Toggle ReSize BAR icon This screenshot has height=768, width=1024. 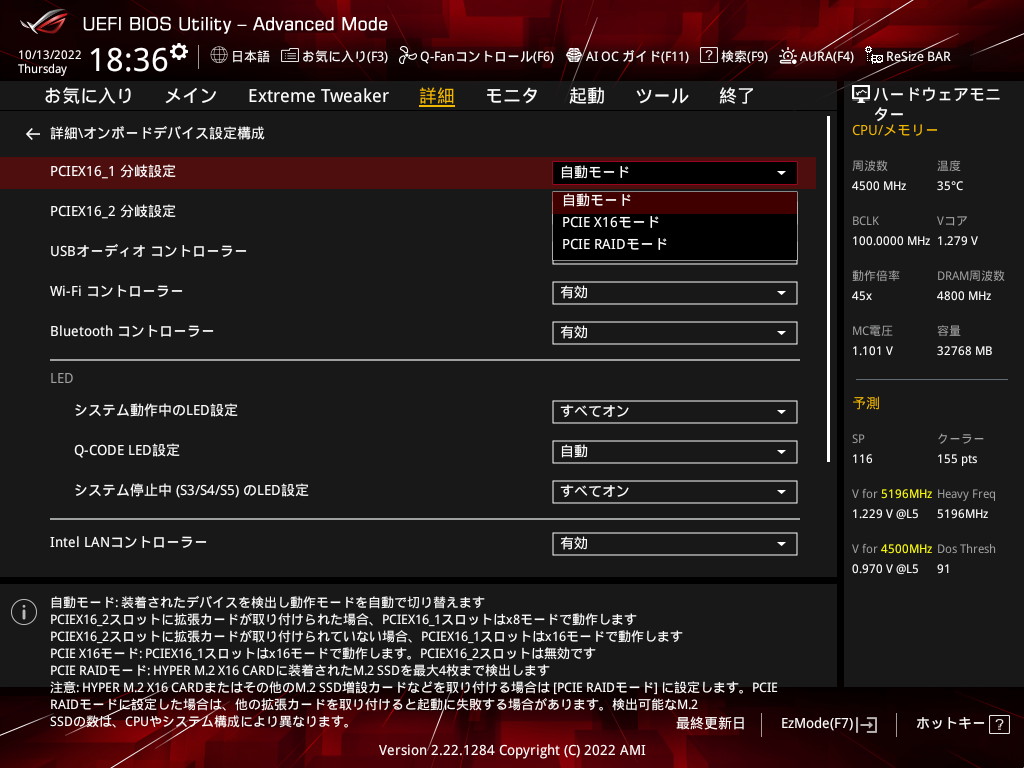pos(874,56)
